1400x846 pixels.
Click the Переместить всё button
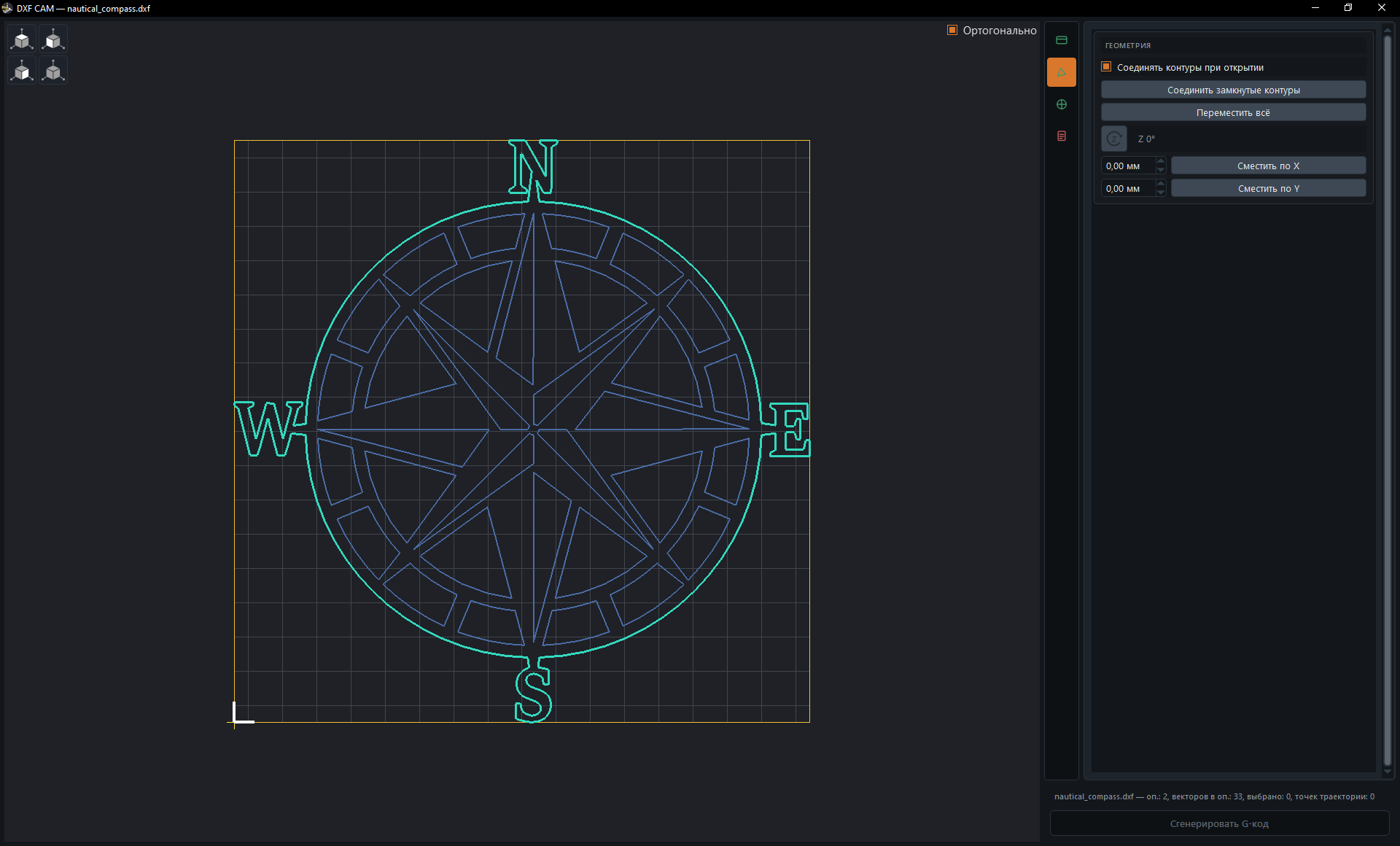tap(1233, 112)
